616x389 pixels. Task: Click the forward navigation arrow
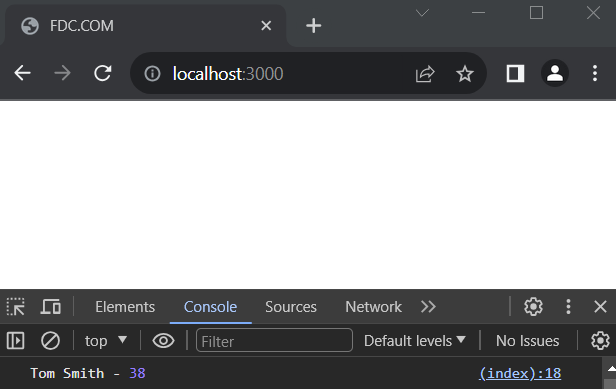click(62, 73)
